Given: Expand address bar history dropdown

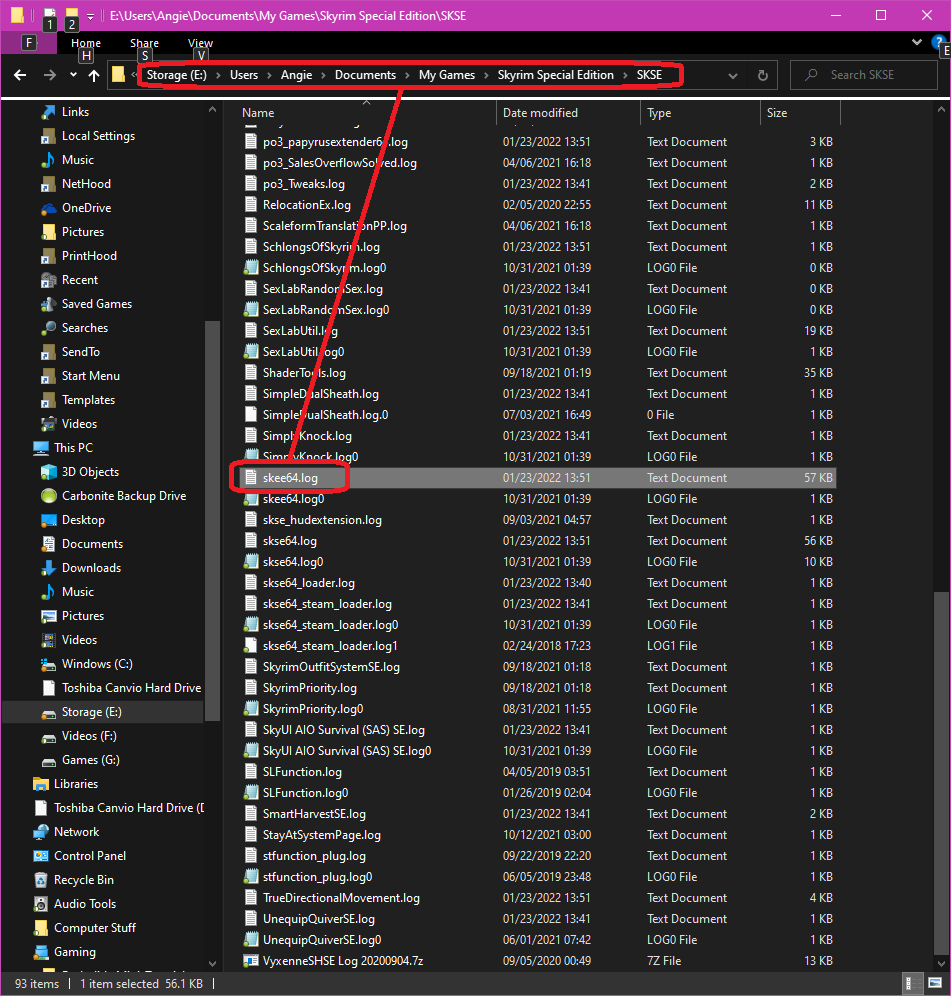Looking at the screenshot, I should (732, 75).
